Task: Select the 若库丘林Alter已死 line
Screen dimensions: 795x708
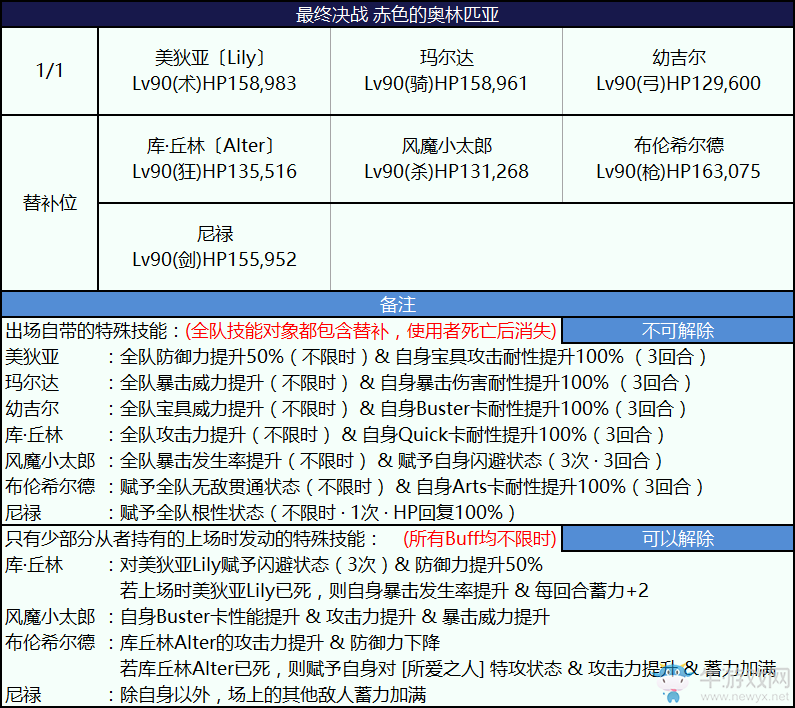Action: pos(448,668)
